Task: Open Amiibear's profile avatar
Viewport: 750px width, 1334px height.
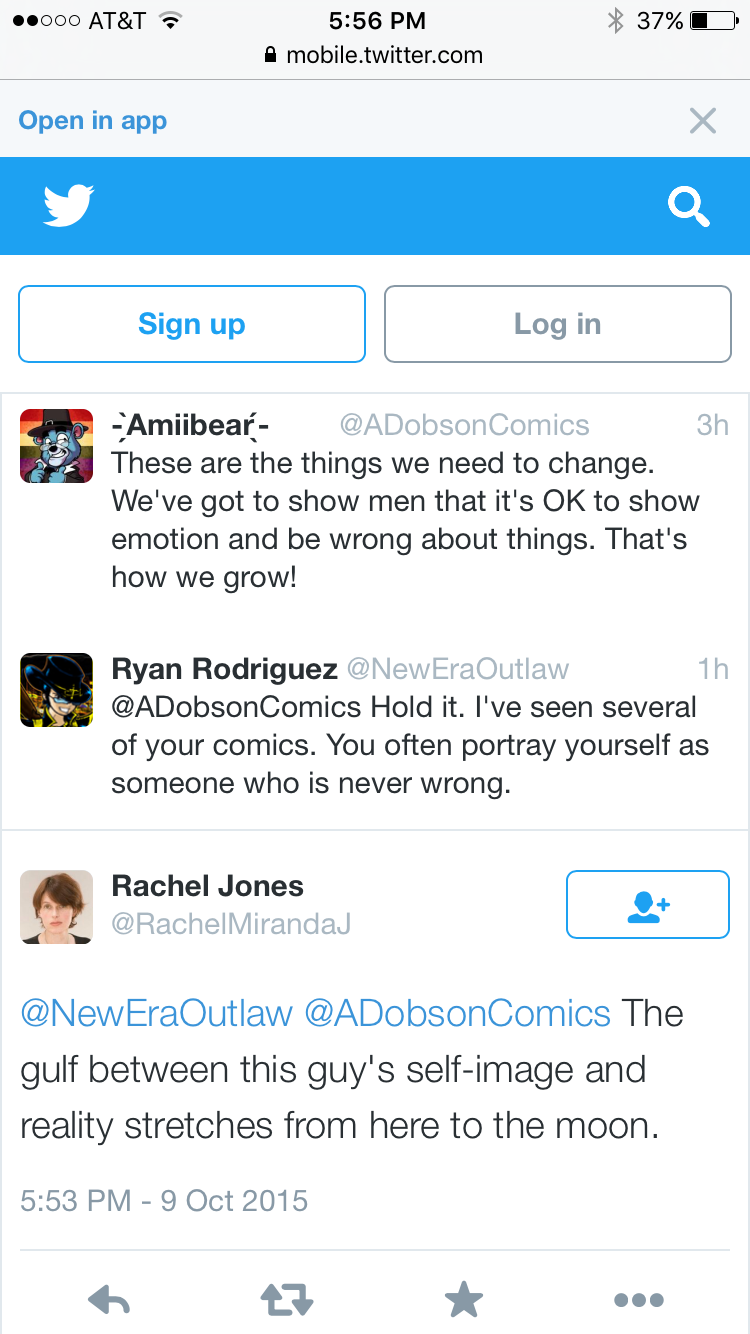Action: coord(56,446)
